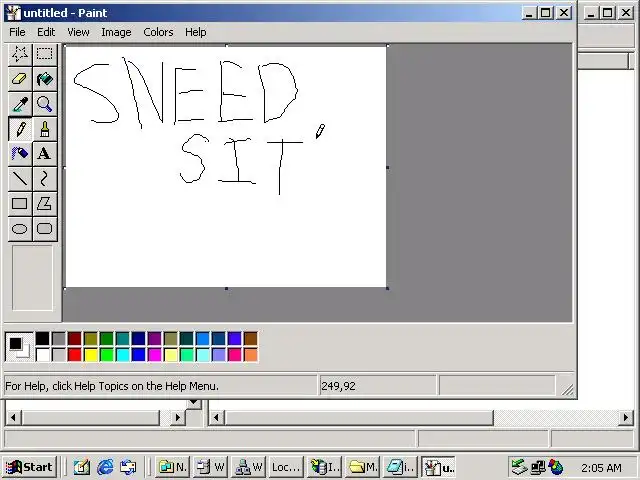Choose the bright yellow palette color
640x480 pixels.
(91, 355)
